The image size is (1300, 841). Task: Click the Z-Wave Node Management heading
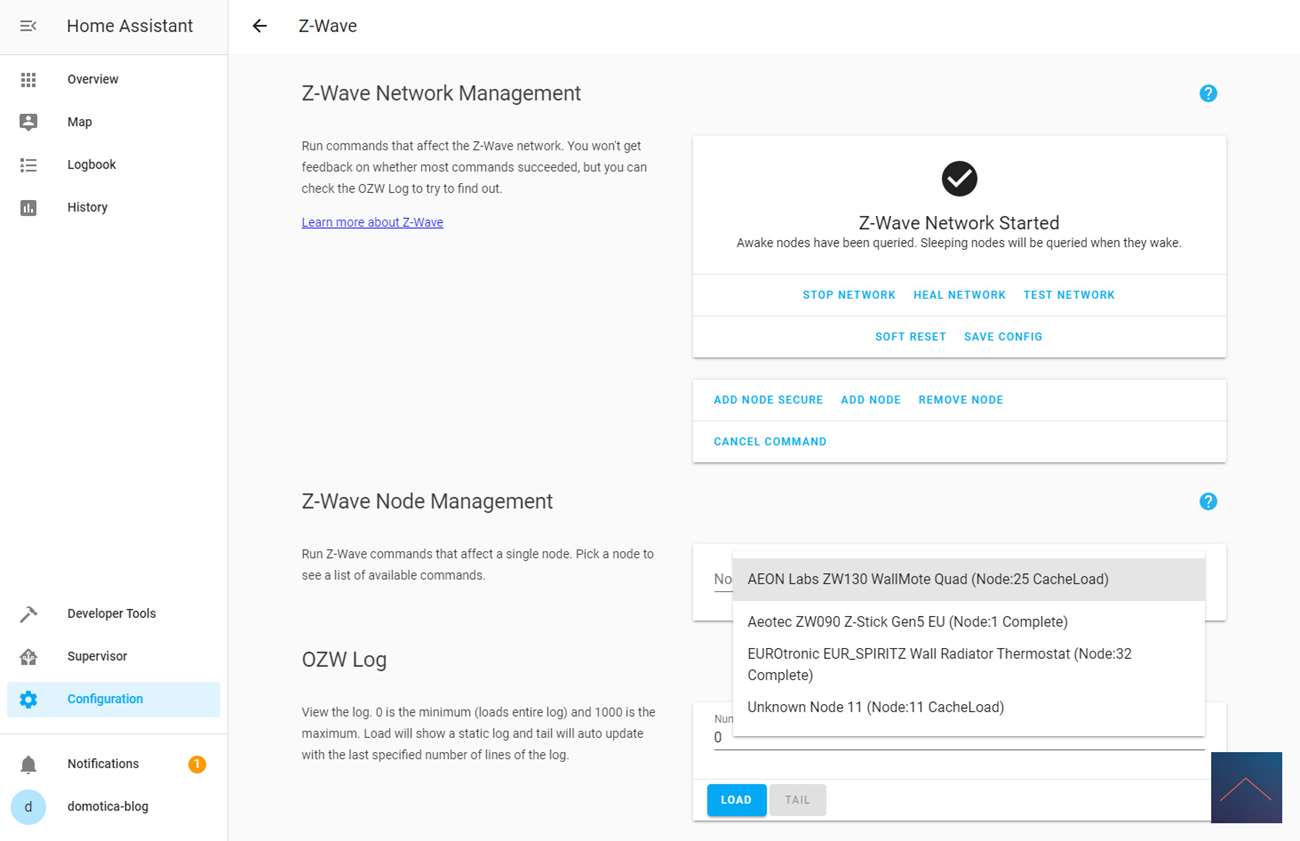click(427, 501)
